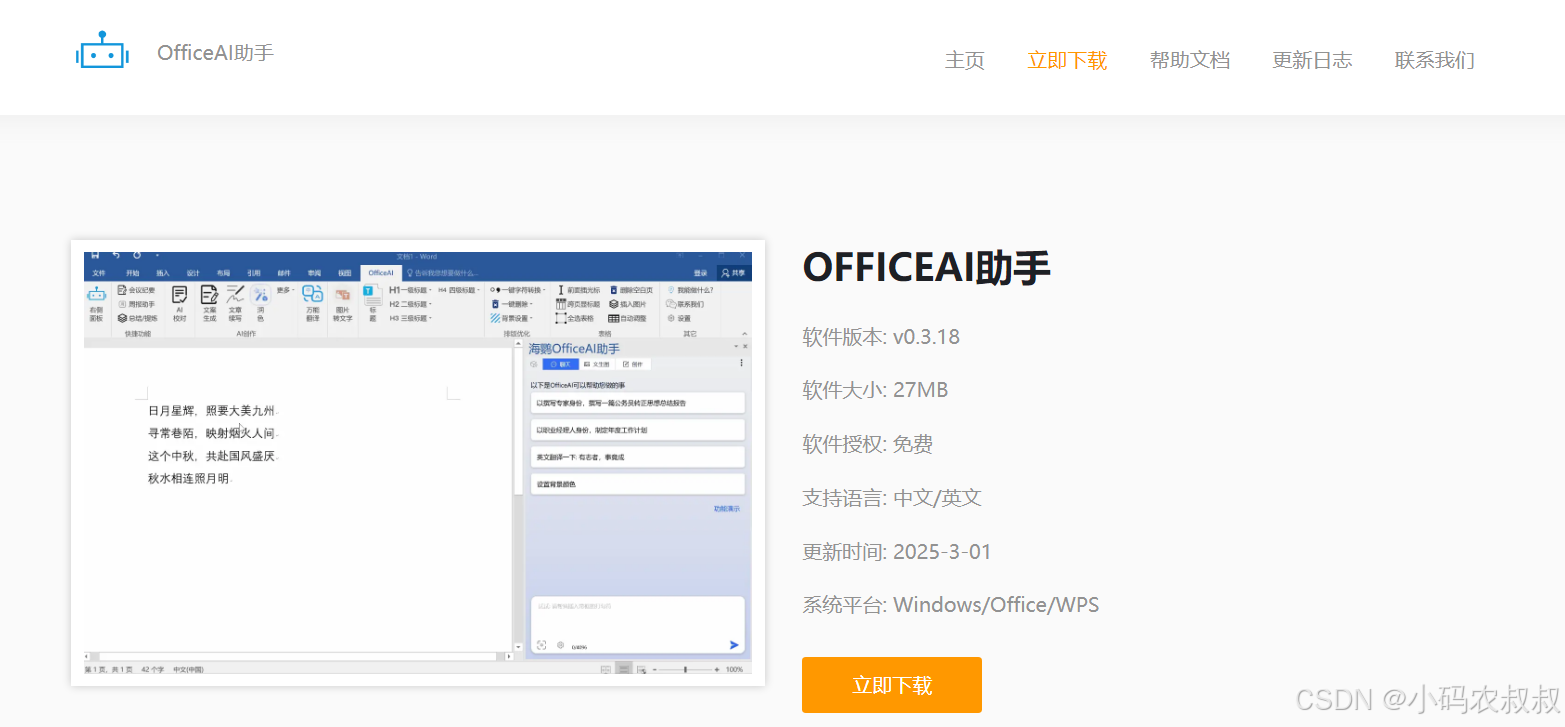The height and width of the screenshot is (727, 1565).
Task: Click the 润色 icon in the preview ribbon
Action: (x=261, y=294)
